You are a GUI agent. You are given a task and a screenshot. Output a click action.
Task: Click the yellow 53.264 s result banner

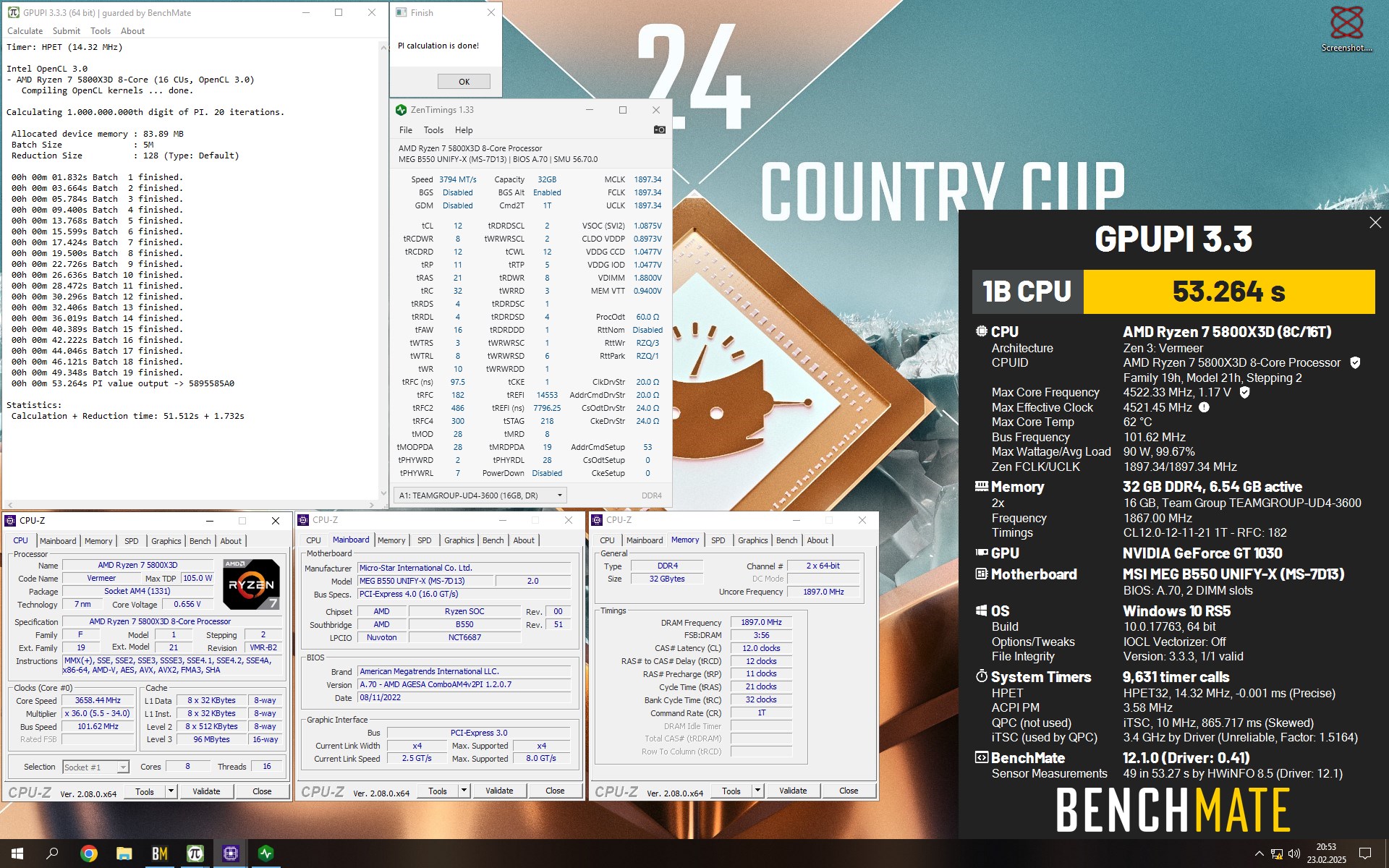[1228, 292]
